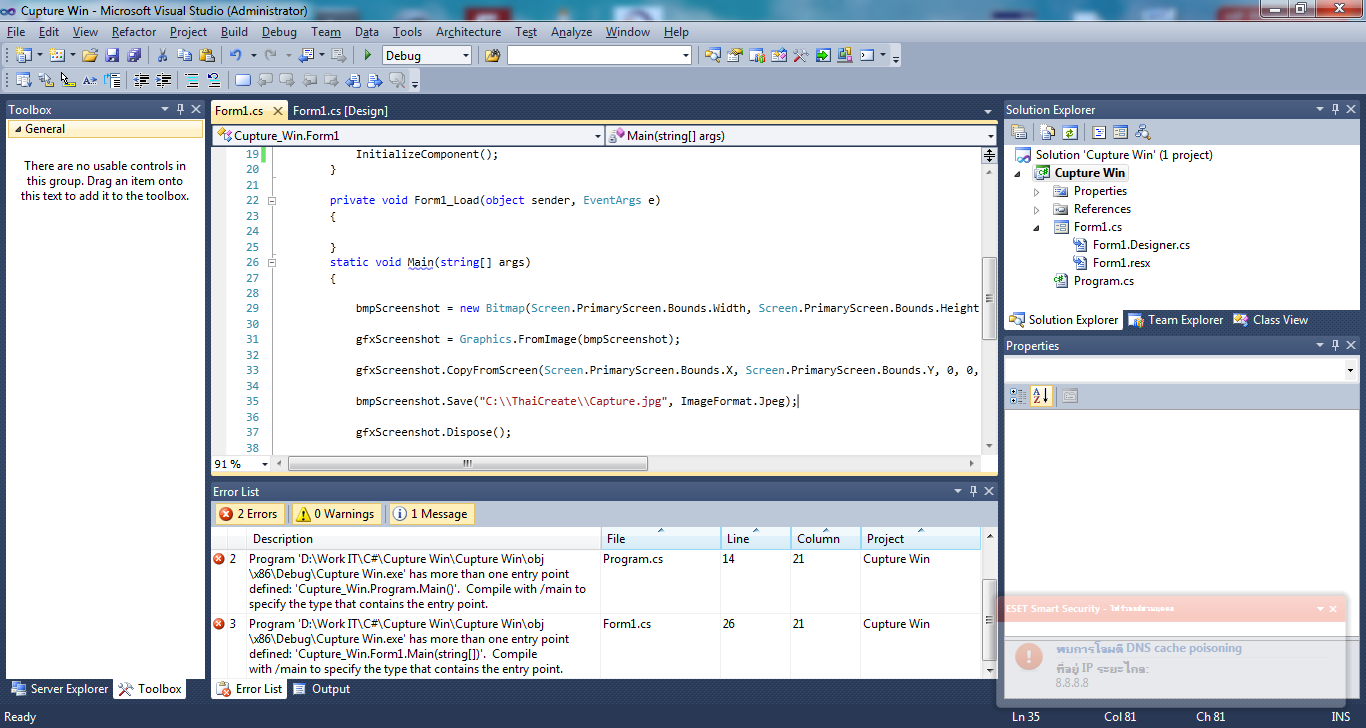
Task: Click the find combo box input field
Action: tap(592, 55)
